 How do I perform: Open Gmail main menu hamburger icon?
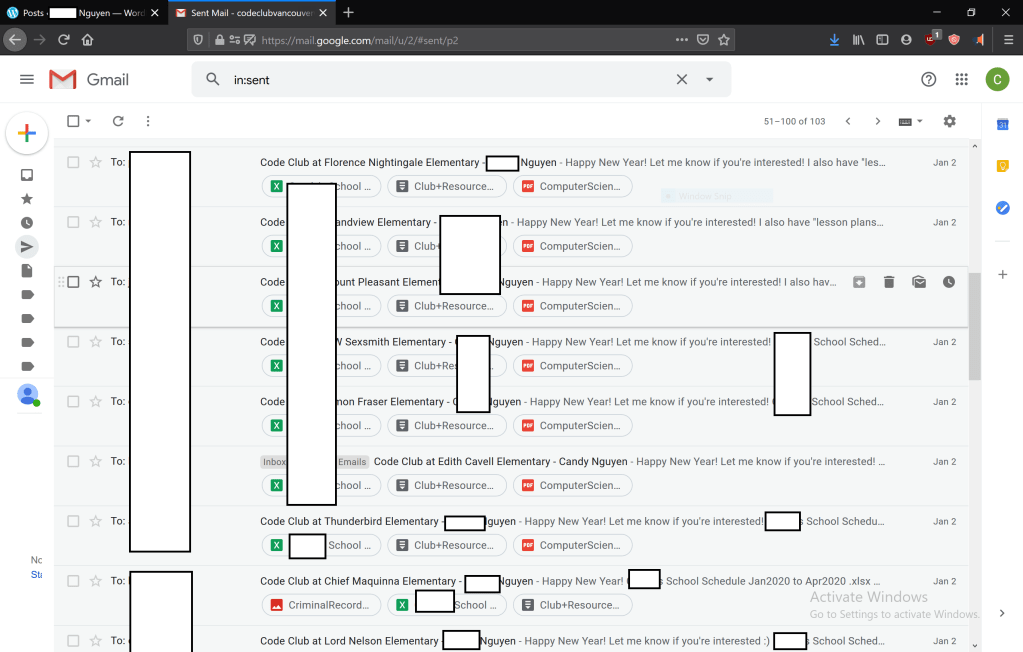(x=27, y=79)
